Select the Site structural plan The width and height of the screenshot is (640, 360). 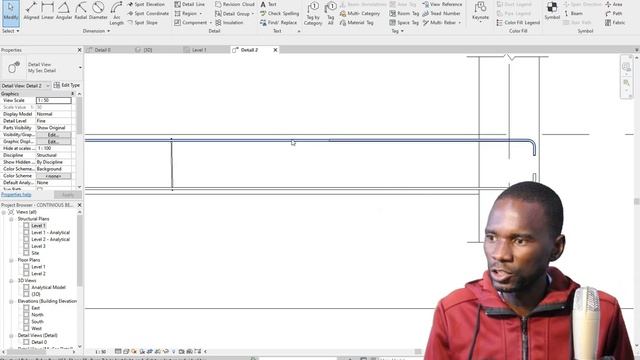(35, 253)
